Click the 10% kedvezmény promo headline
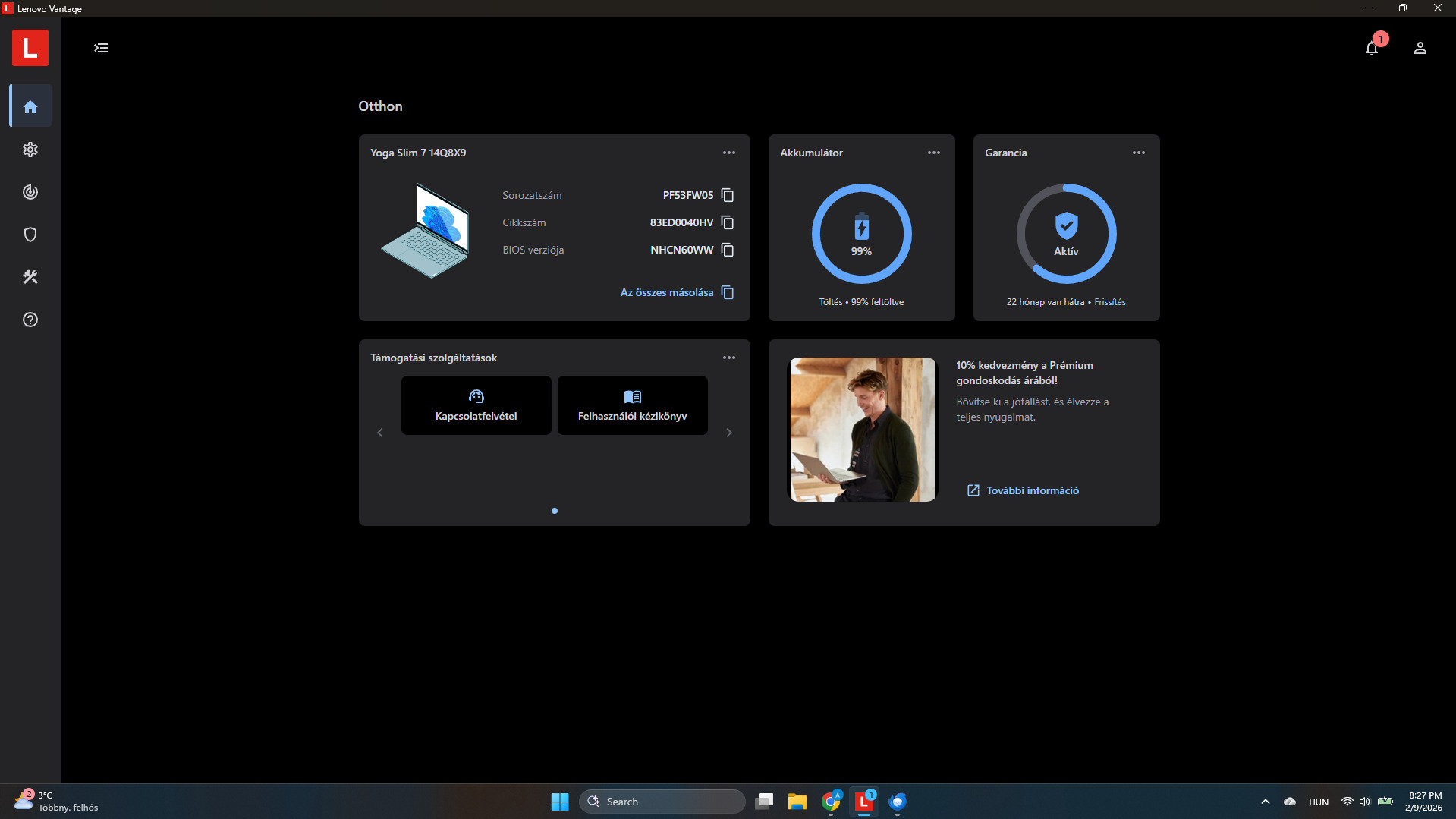Screen dimensions: 1456x819 [1024, 373]
